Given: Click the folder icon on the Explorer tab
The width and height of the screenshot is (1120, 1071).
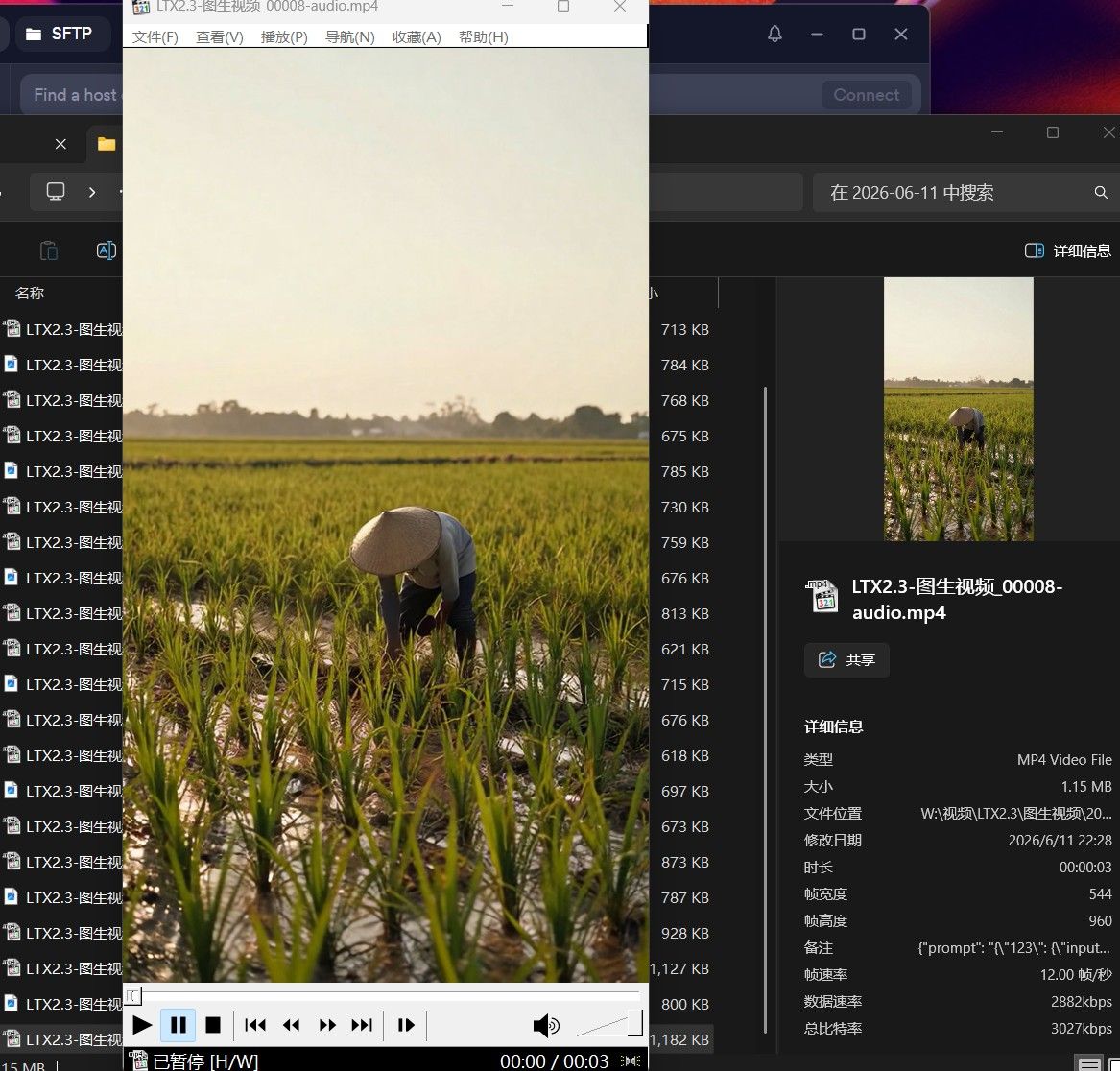Looking at the screenshot, I should (x=107, y=144).
